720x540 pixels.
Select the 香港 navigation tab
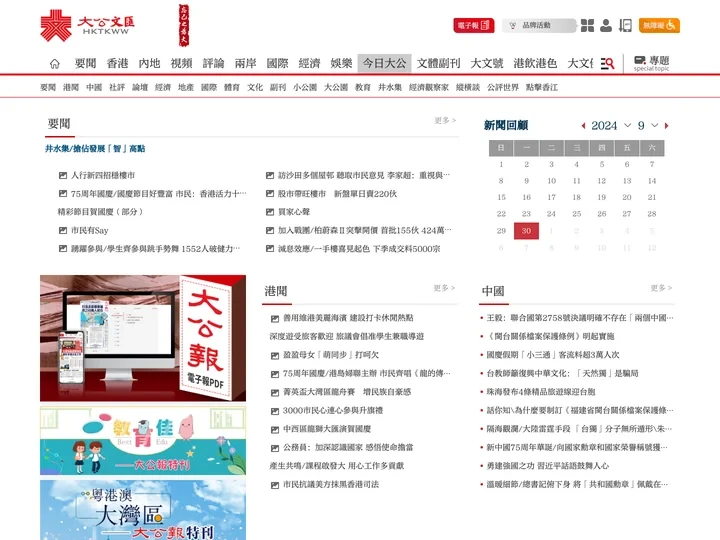117,63
